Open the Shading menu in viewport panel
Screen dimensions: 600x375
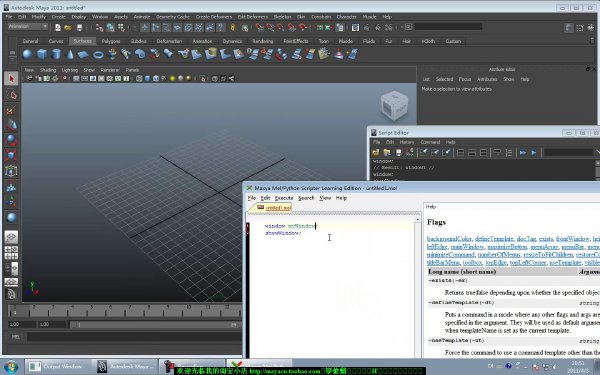pyautogui.click(x=48, y=70)
